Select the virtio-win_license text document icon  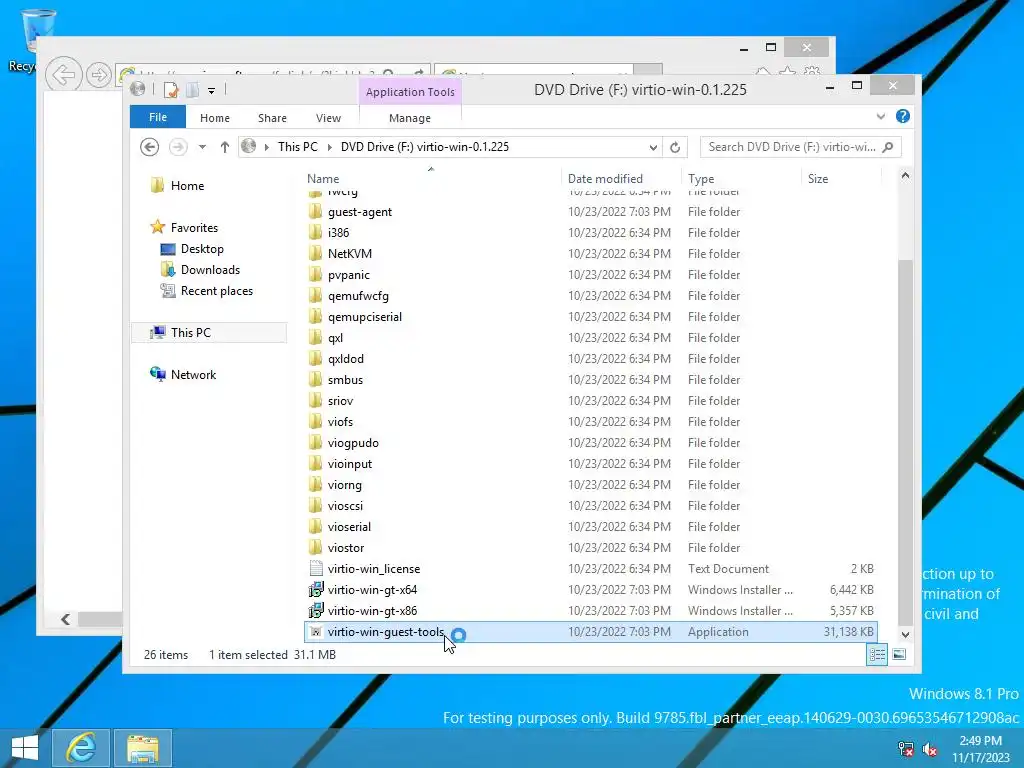pos(316,568)
